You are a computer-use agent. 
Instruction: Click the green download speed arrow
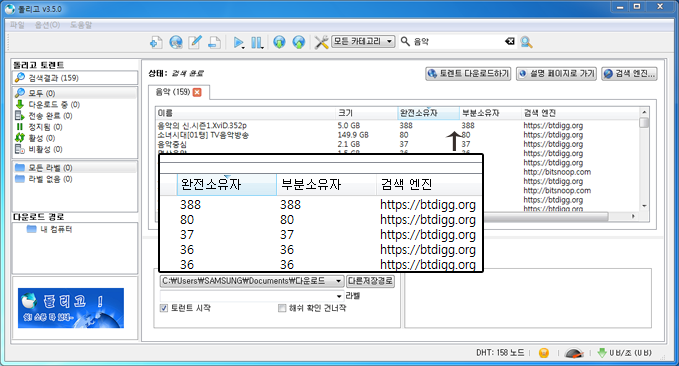point(601,353)
